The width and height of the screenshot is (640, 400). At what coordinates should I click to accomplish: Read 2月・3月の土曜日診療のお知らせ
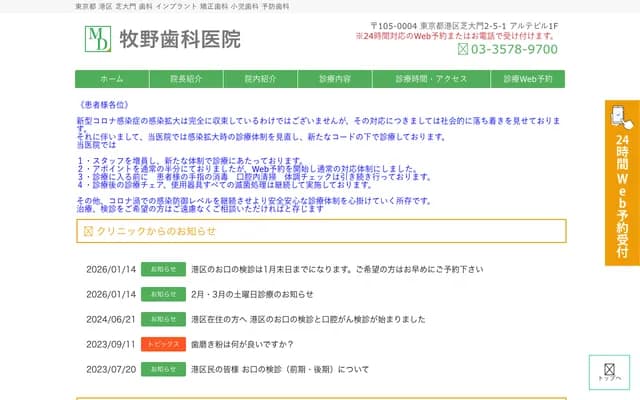coord(252,294)
